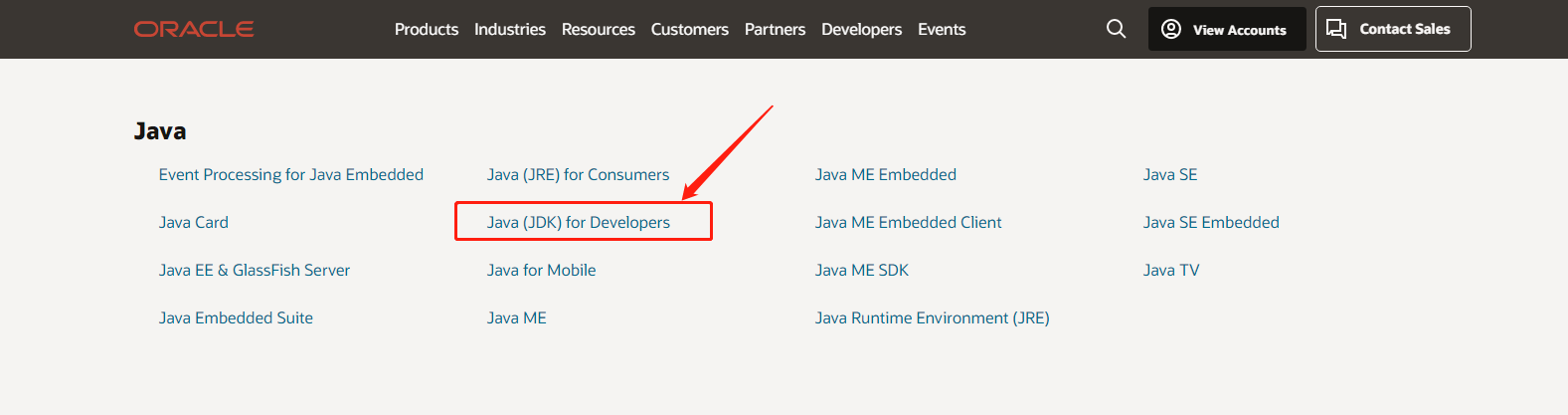
Task: Click the Oracle logo
Action: point(194,29)
